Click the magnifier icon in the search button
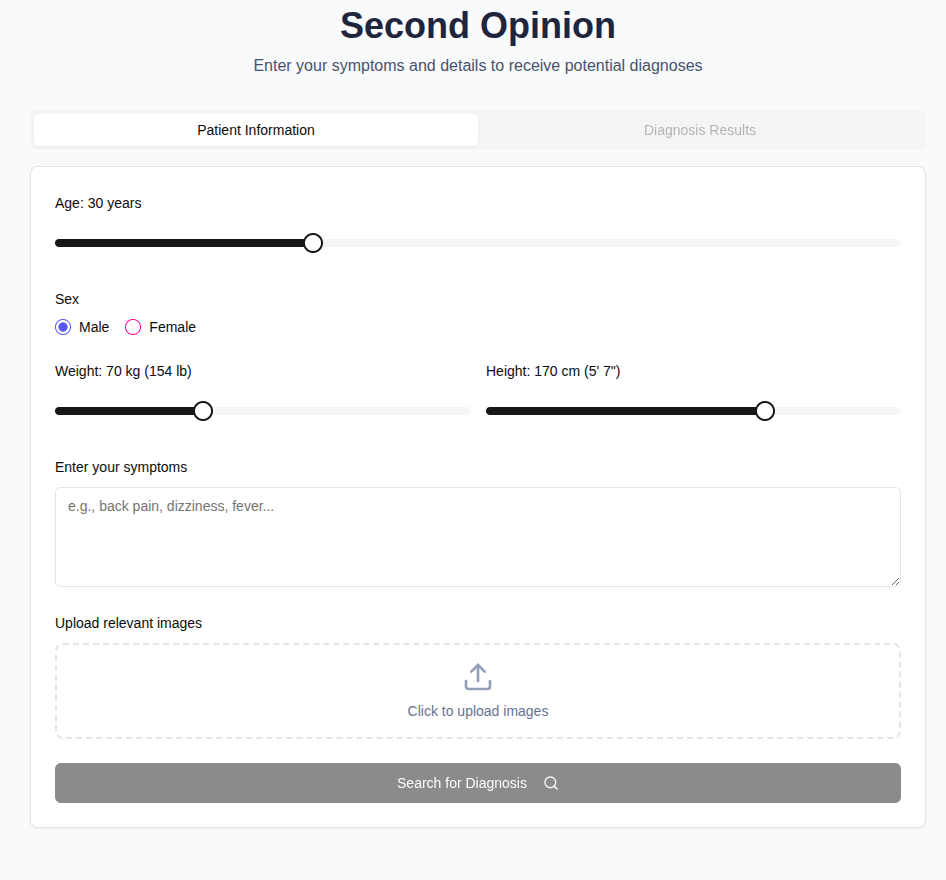946x880 pixels. click(x=551, y=783)
